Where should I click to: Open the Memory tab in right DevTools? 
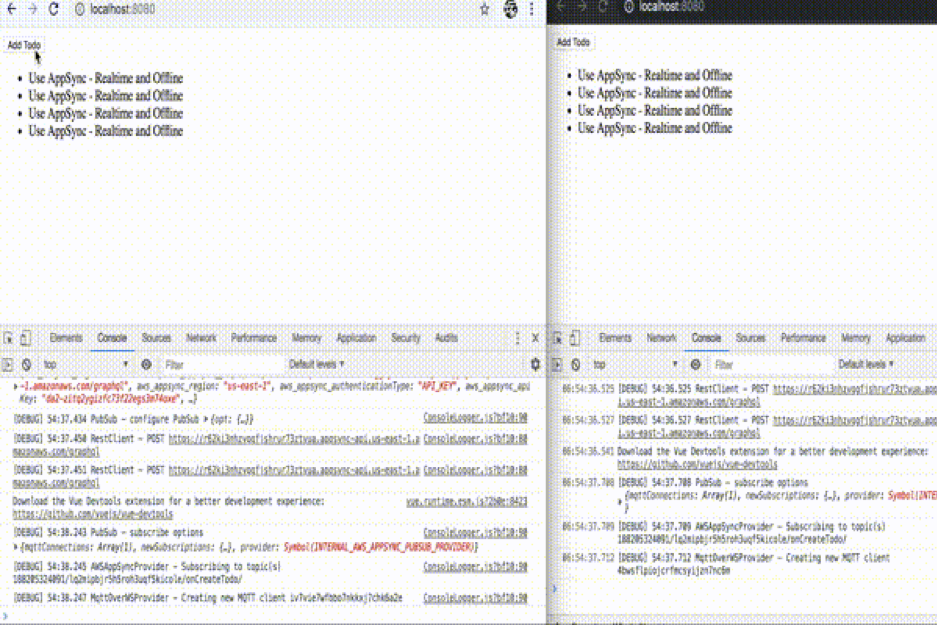click(856, 338)
